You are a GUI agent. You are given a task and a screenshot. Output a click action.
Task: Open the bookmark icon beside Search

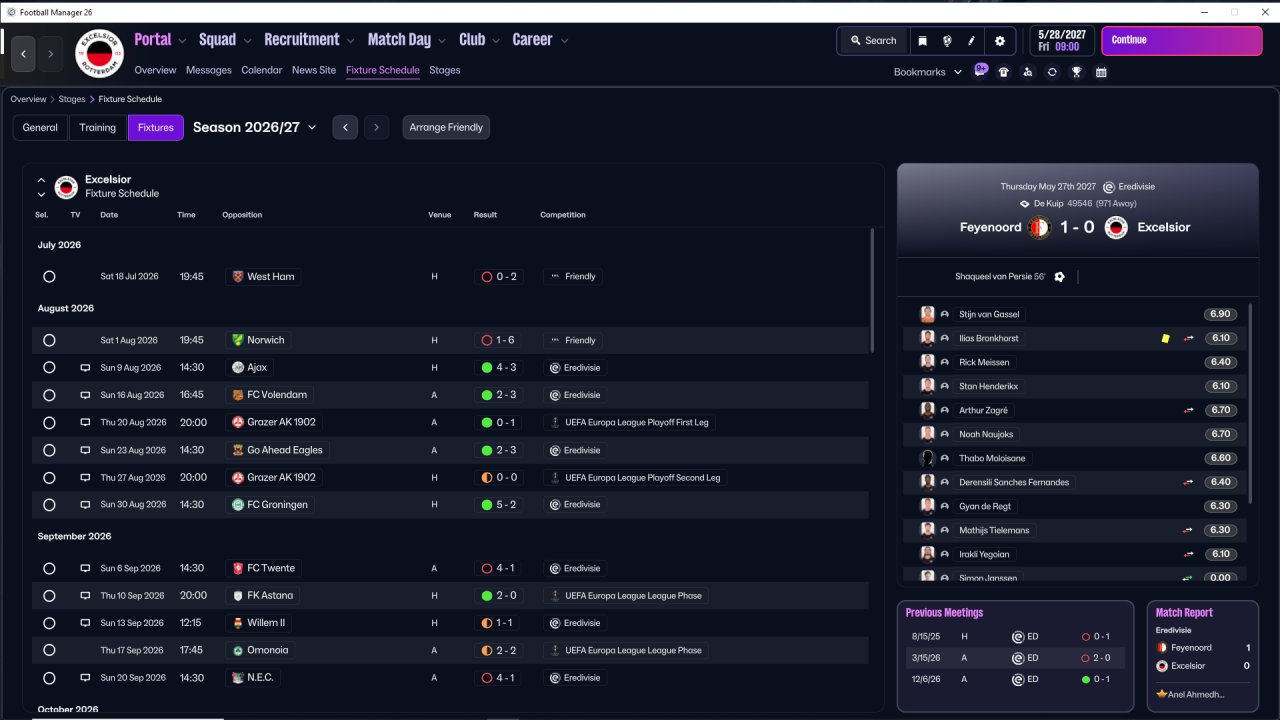922,41
